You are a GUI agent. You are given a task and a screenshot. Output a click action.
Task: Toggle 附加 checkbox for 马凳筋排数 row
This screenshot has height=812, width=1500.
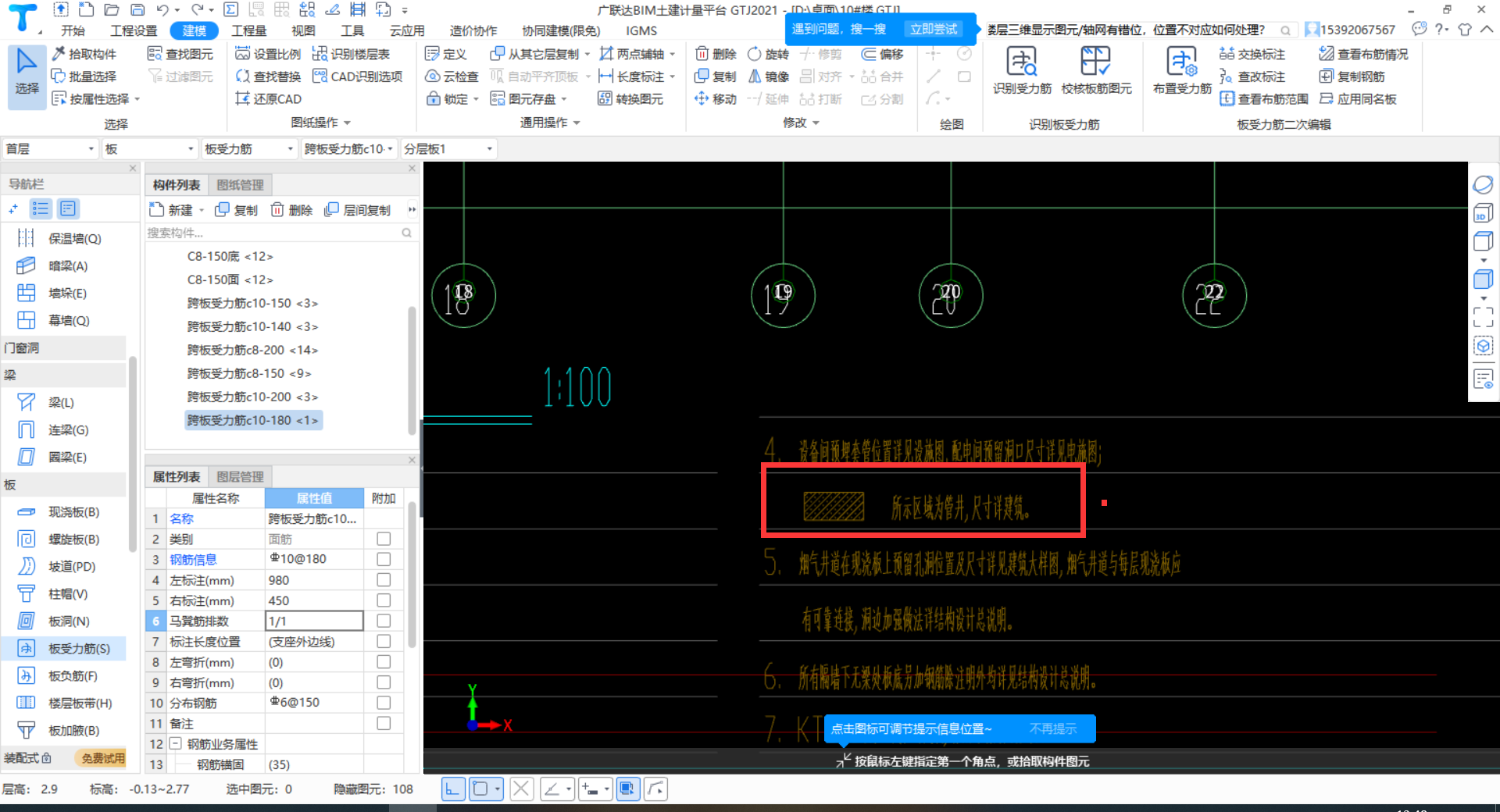(384, 621)
